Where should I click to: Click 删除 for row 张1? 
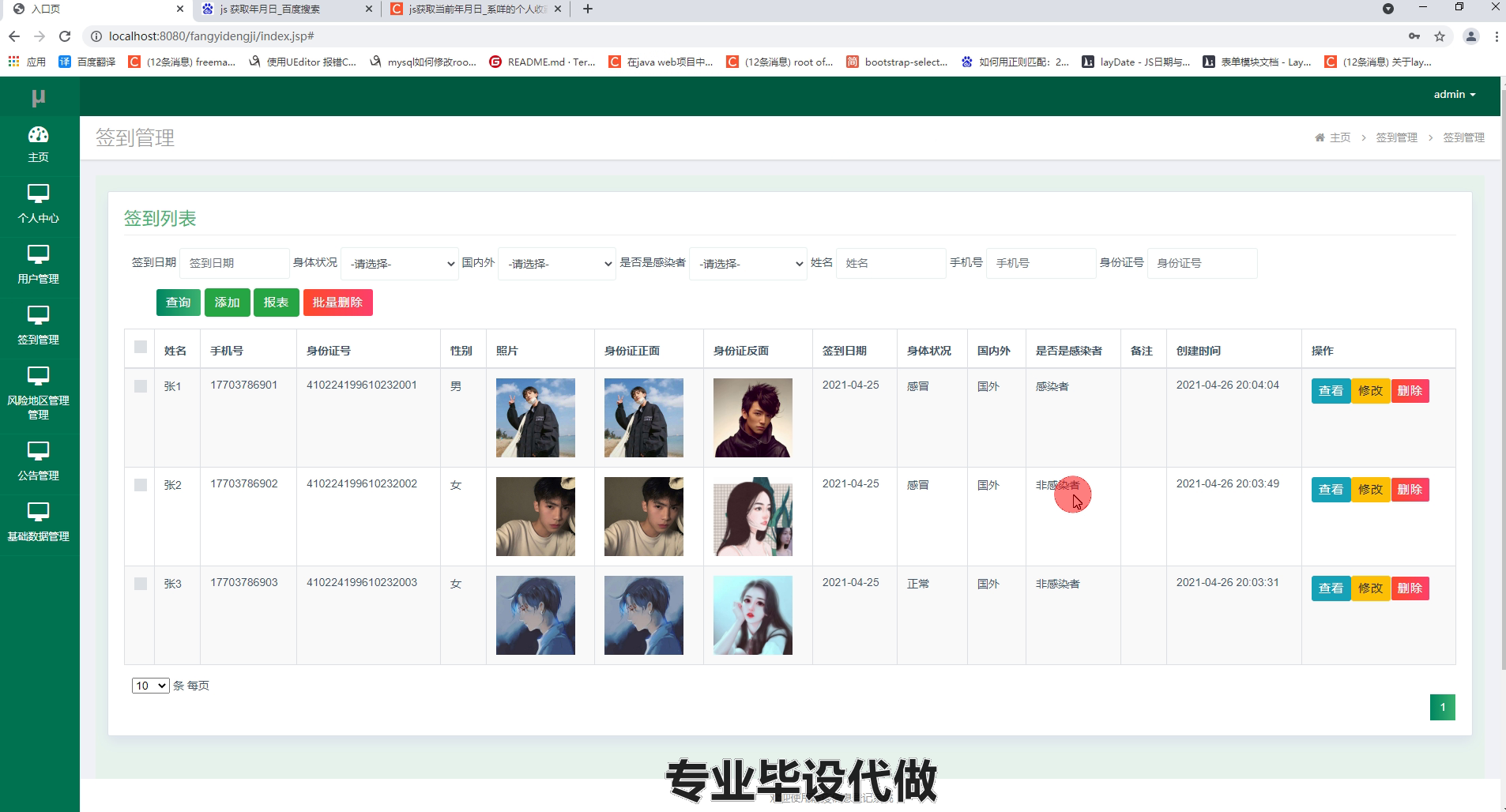(1410, 391)
